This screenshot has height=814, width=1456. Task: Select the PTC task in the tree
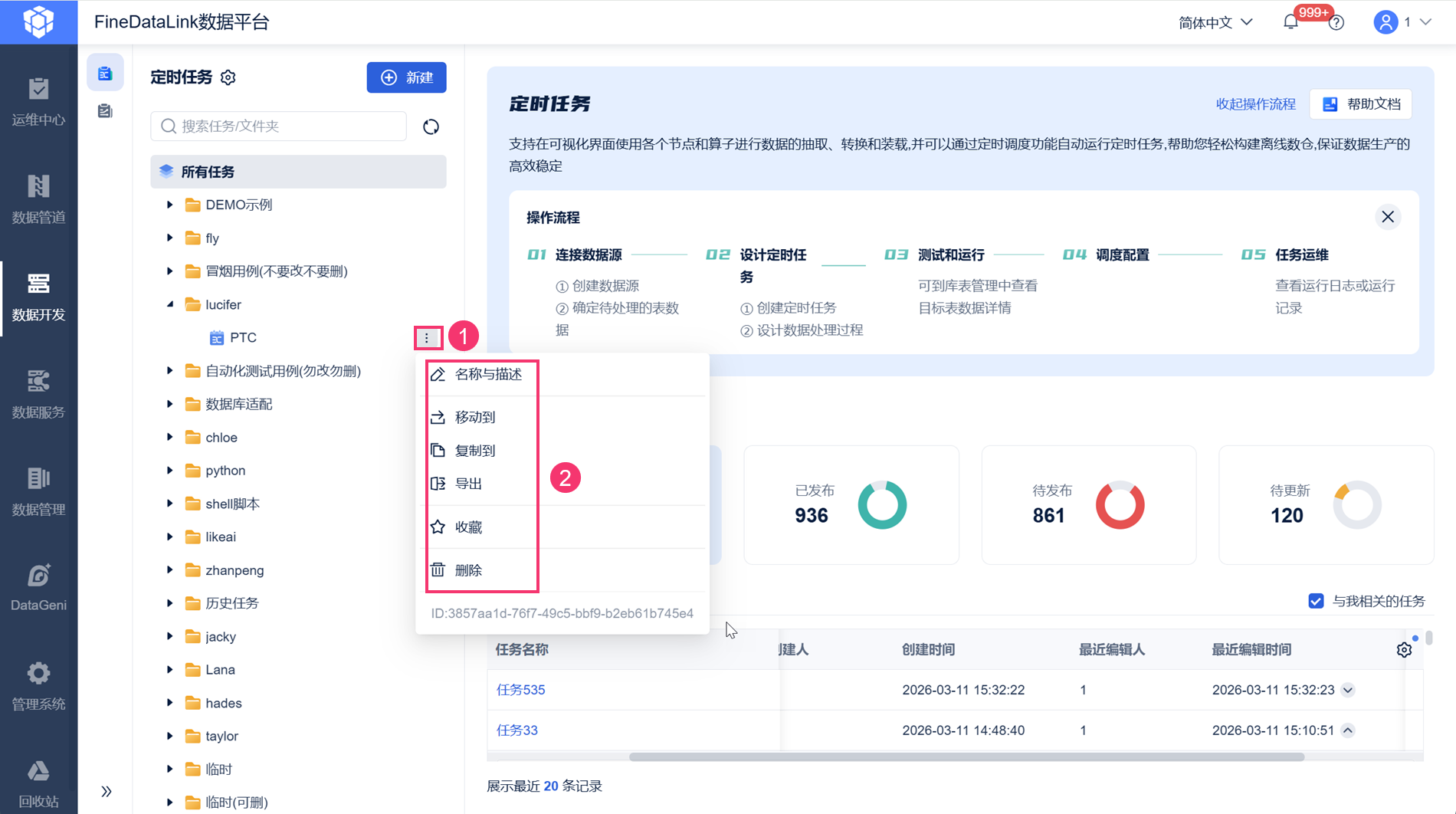click(x=243, y=337)
